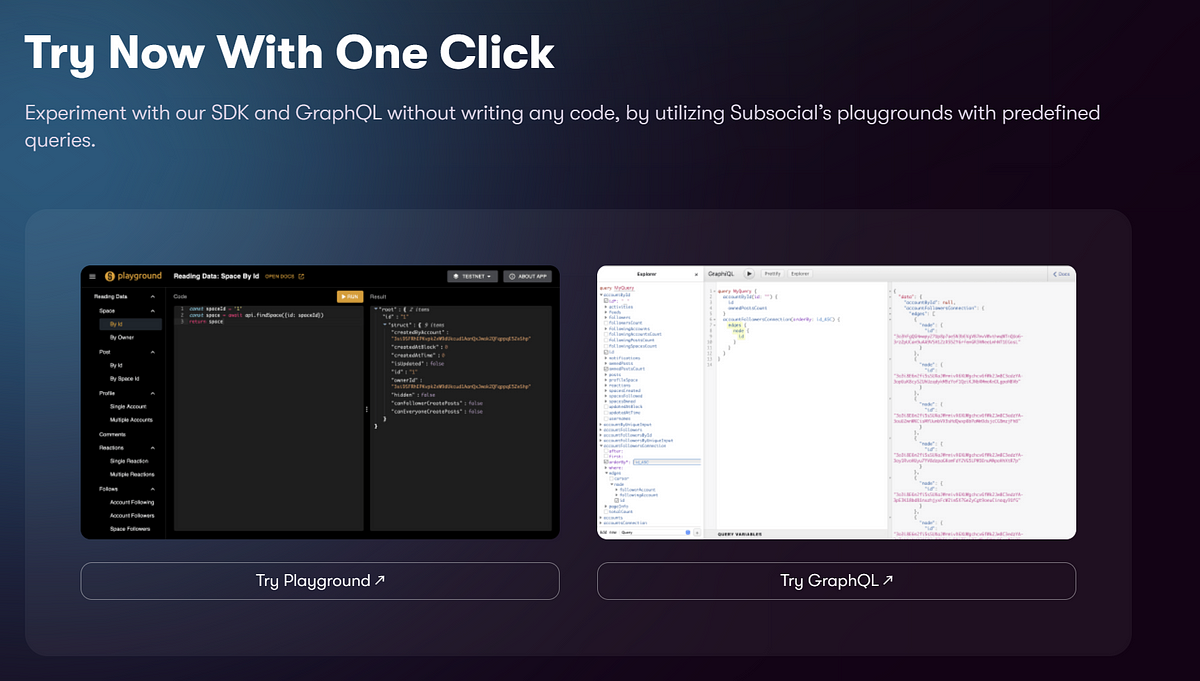1200x681 pixels.
Task: Click the Explorer toolbar button in GraphiQL
Action: coord(799,273)
